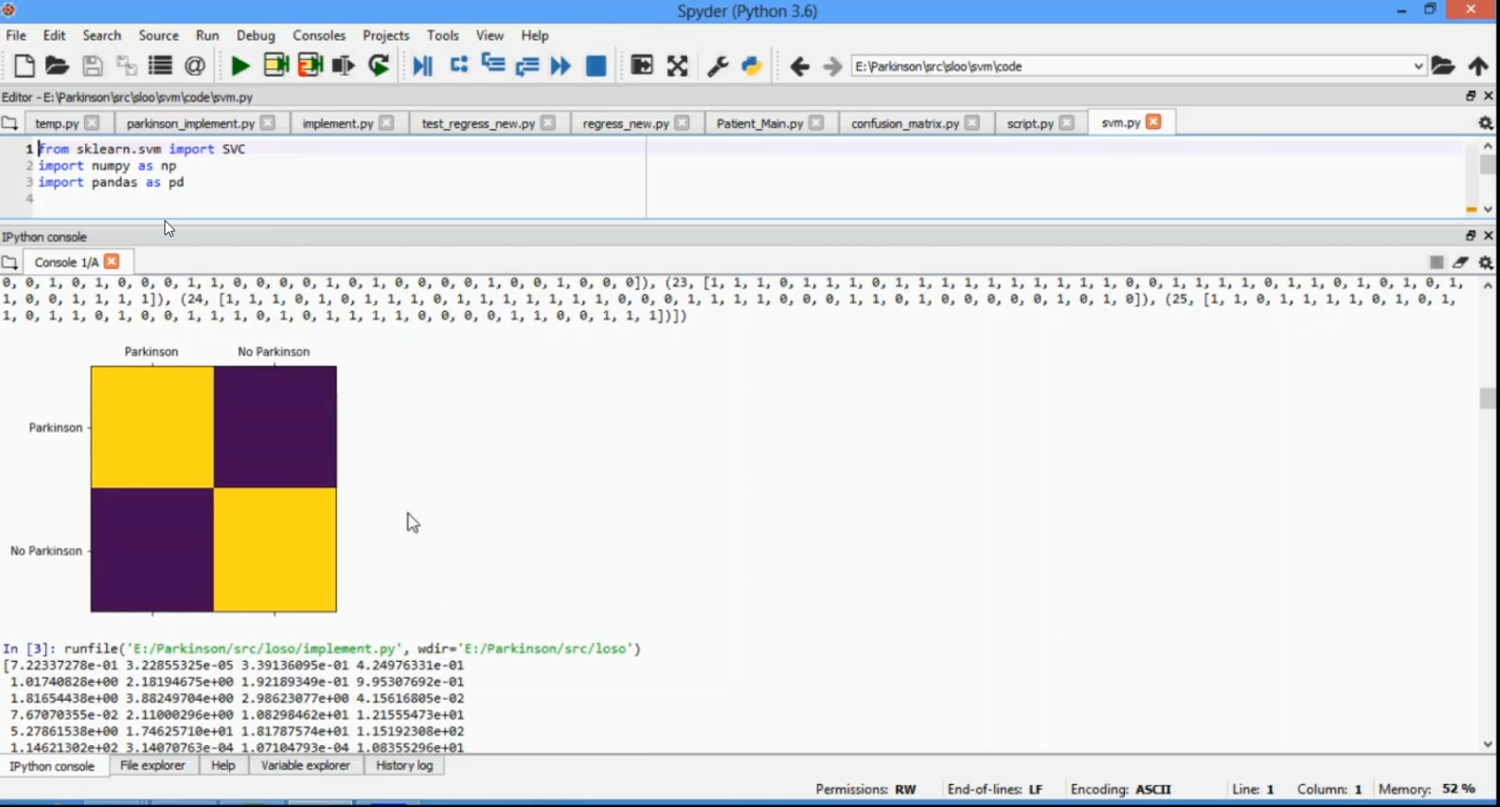Image resolution: width=1500 pixels, height=807 pixels.
Task: Run the svm.py script
Action: click(240, 65)
